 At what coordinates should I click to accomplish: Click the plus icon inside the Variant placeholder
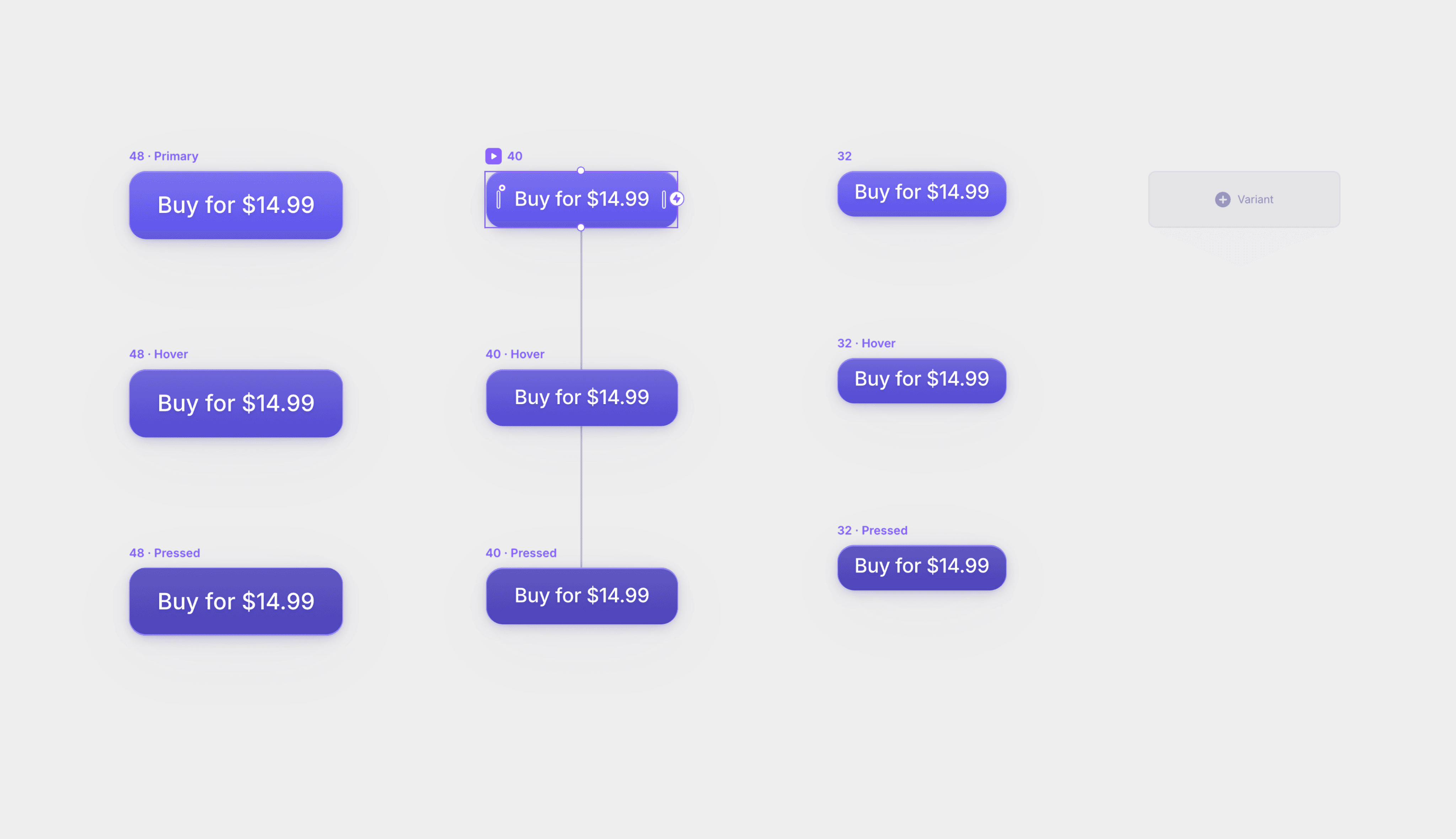click(1222, 199)
